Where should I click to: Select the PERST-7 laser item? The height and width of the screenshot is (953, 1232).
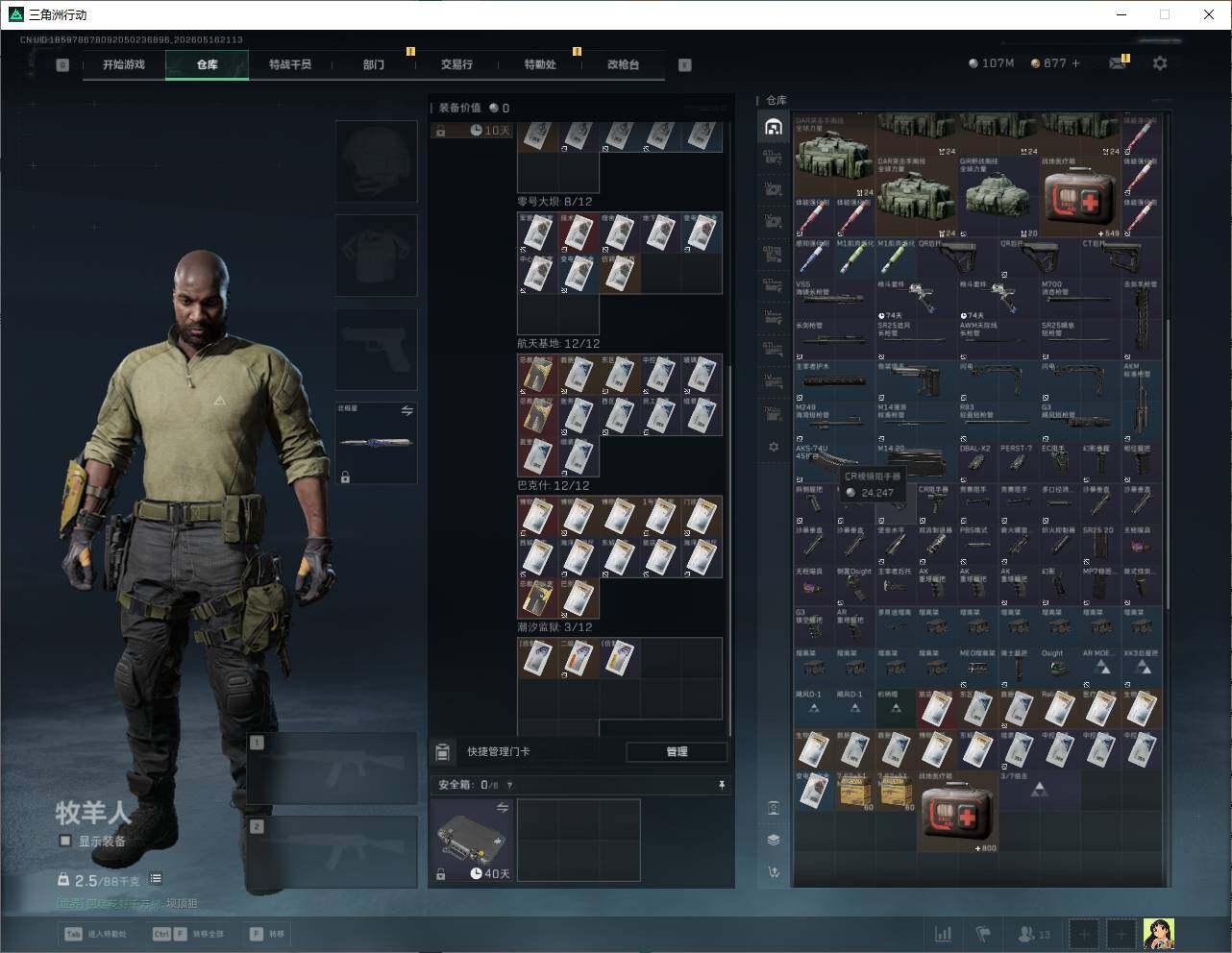tap(1019, 462)
